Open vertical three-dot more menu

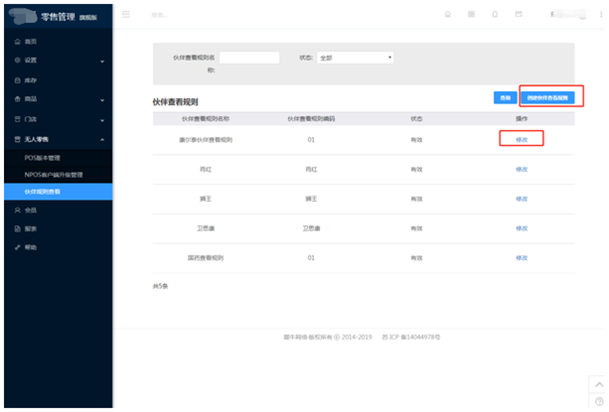(601, 14)
